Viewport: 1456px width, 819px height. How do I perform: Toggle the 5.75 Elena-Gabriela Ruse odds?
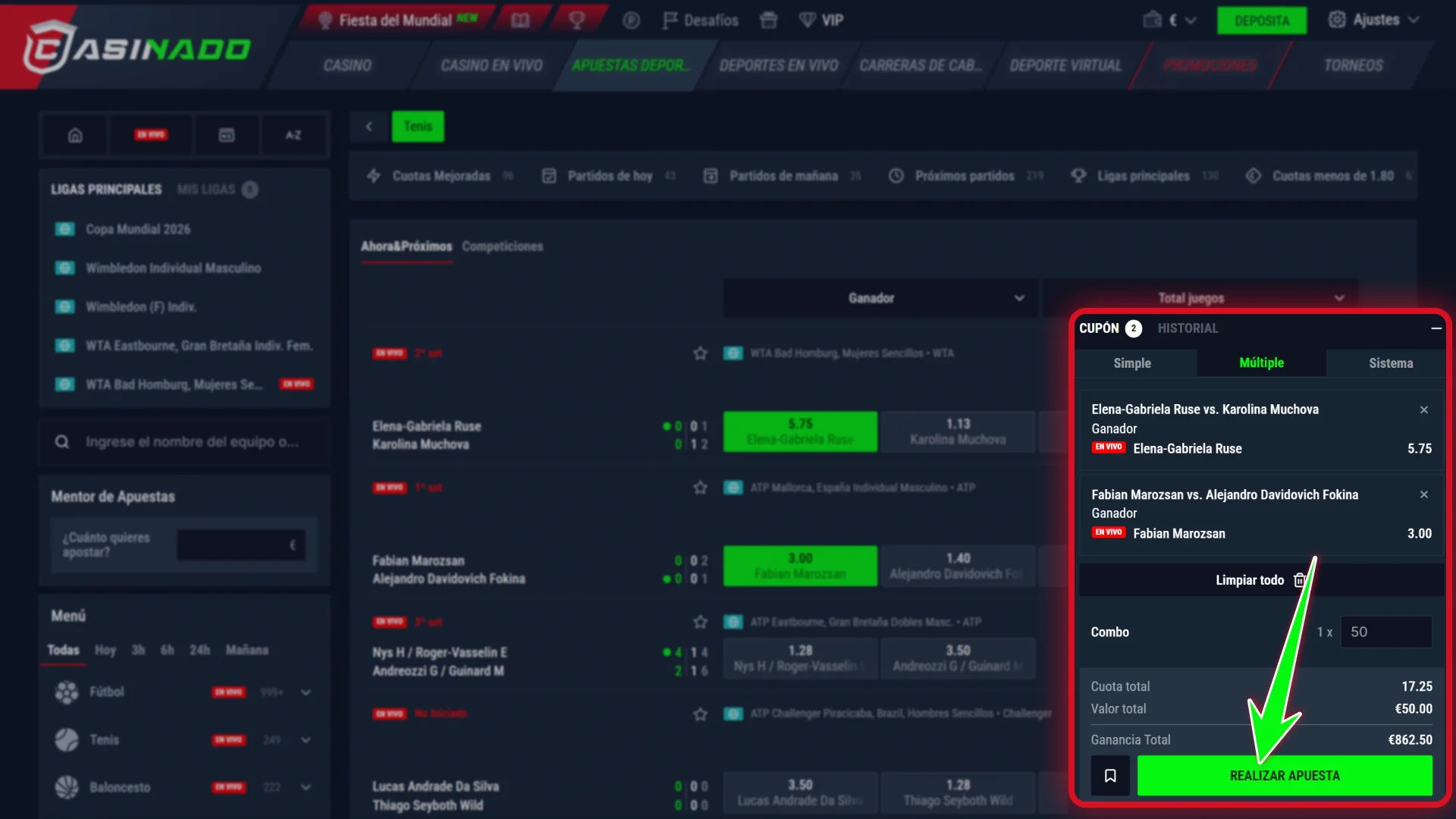(800, 431)
